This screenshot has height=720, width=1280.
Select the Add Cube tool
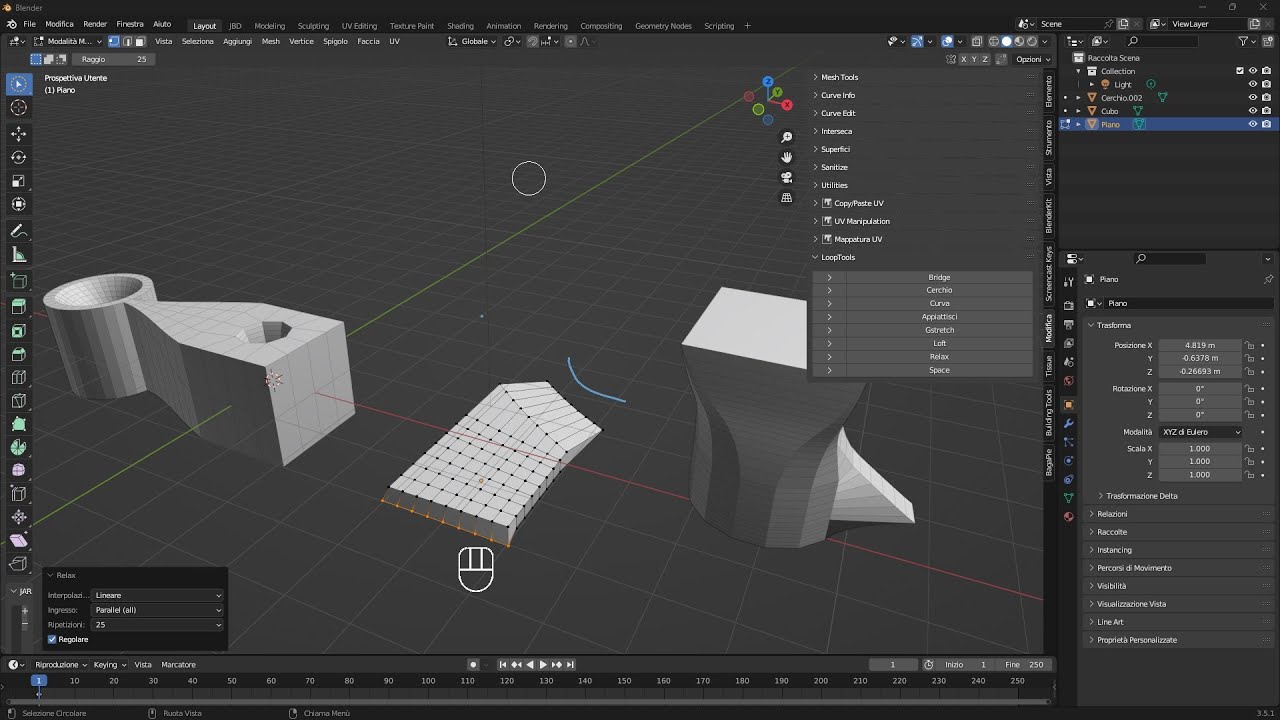click(19, 281)
